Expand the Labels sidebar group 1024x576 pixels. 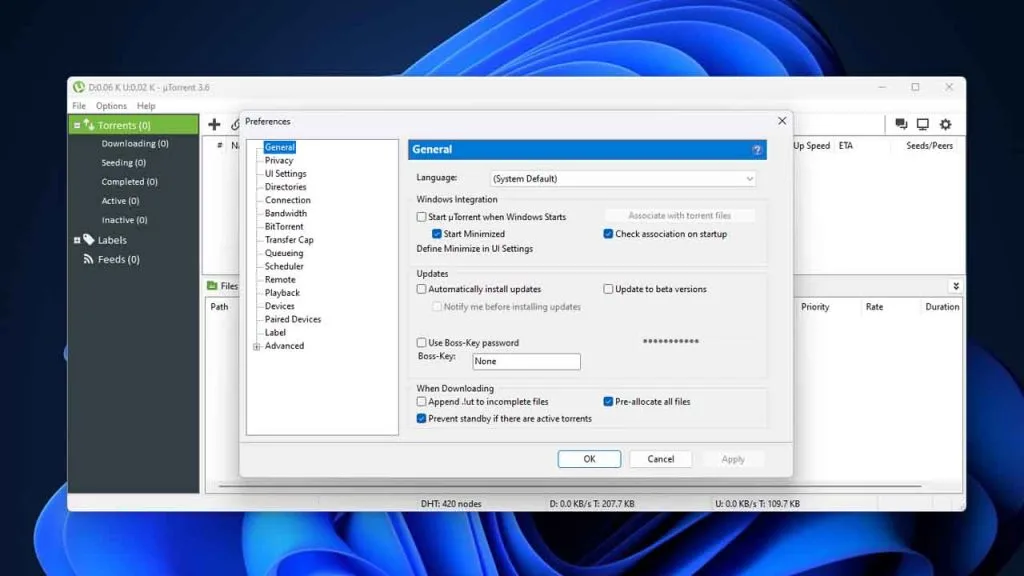coord(77,240)
